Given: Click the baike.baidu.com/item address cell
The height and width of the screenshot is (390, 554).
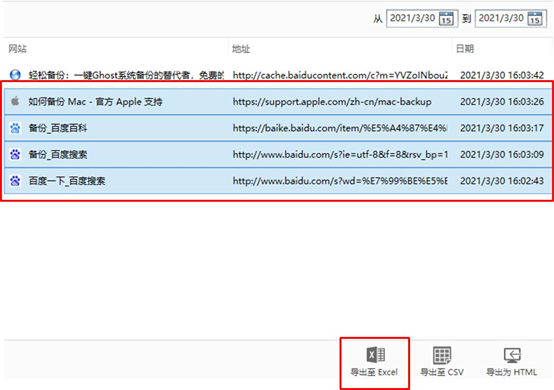Looking at the screenshot, I should (340, 128).
